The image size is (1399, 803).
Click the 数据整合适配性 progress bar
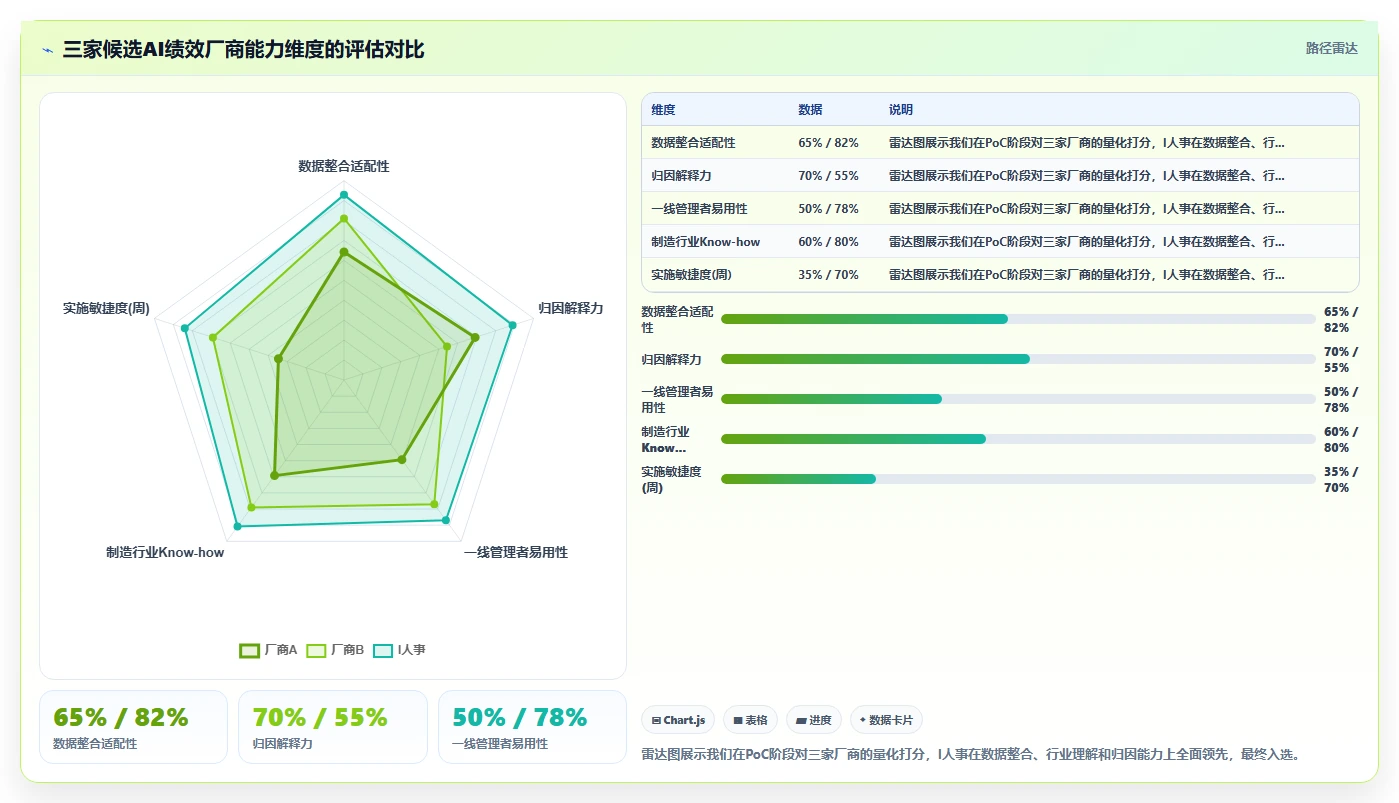click(1018, 319)
